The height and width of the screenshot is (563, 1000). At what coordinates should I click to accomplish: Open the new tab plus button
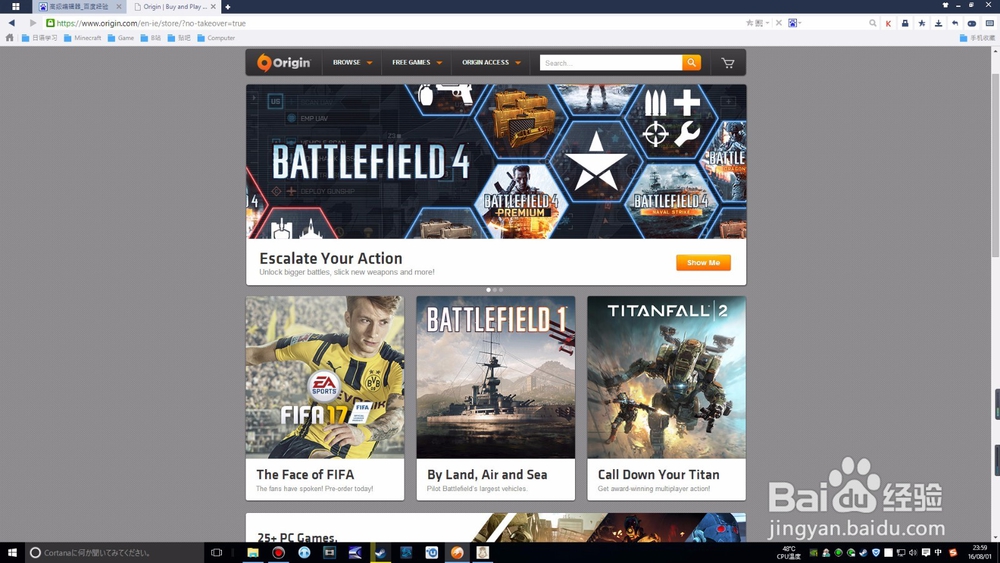(228, 7)
